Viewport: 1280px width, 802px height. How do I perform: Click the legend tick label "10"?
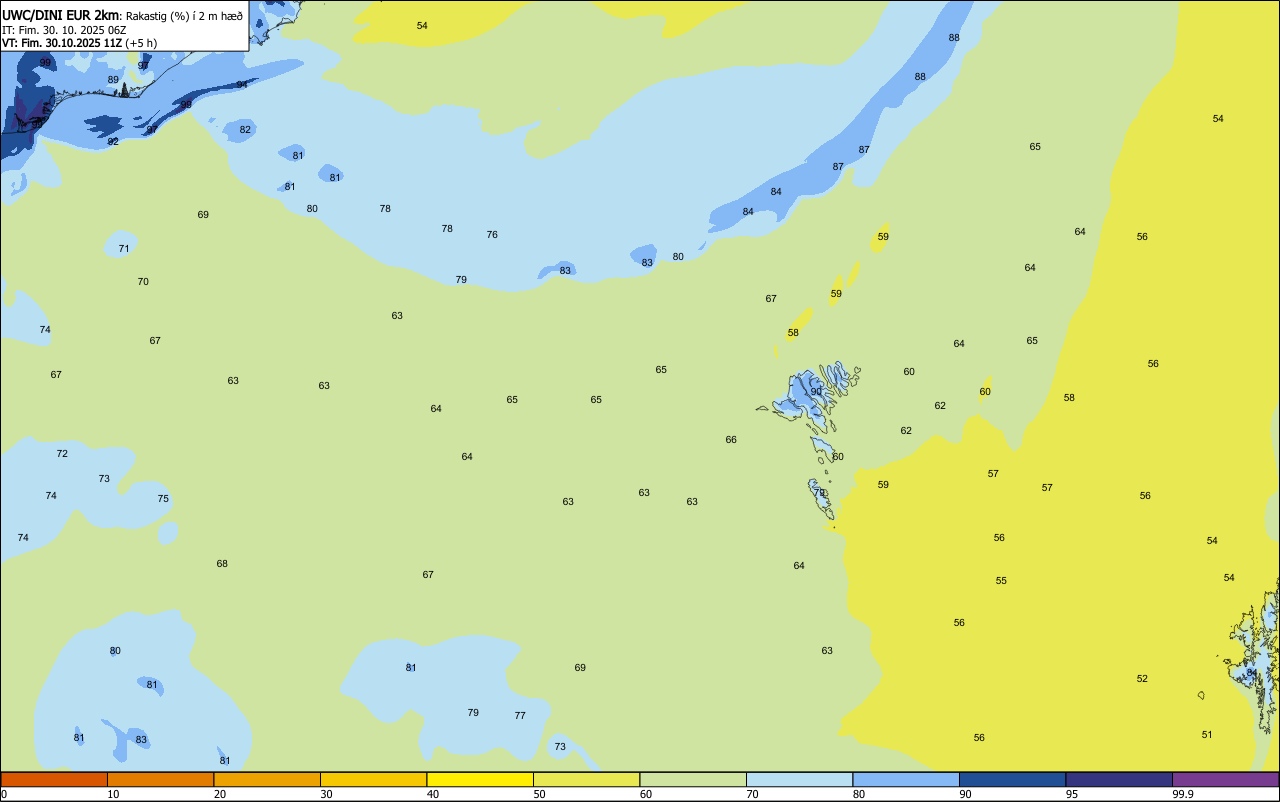113,794
